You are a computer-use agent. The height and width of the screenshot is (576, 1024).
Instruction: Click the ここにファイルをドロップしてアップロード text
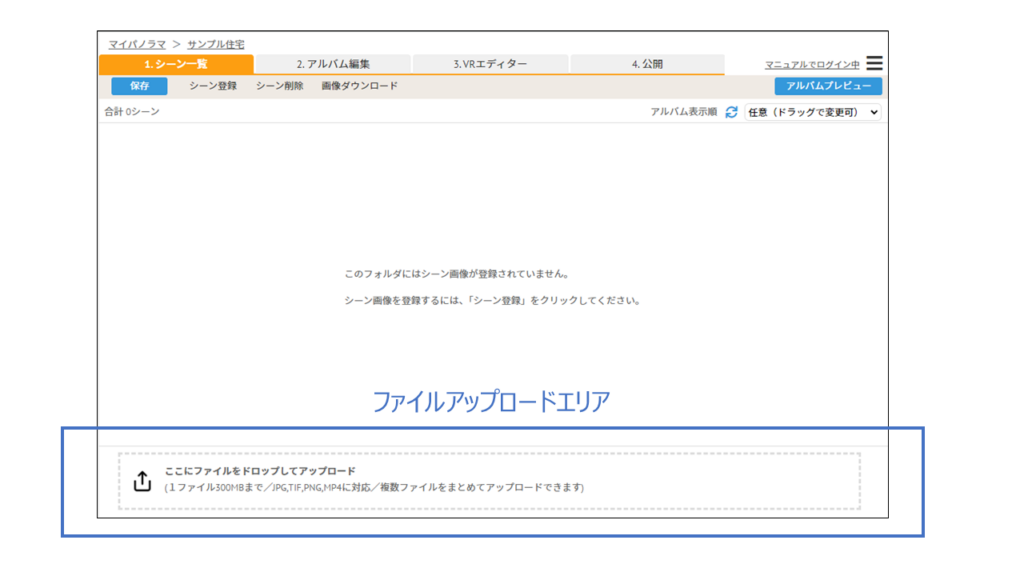[260, 471]
